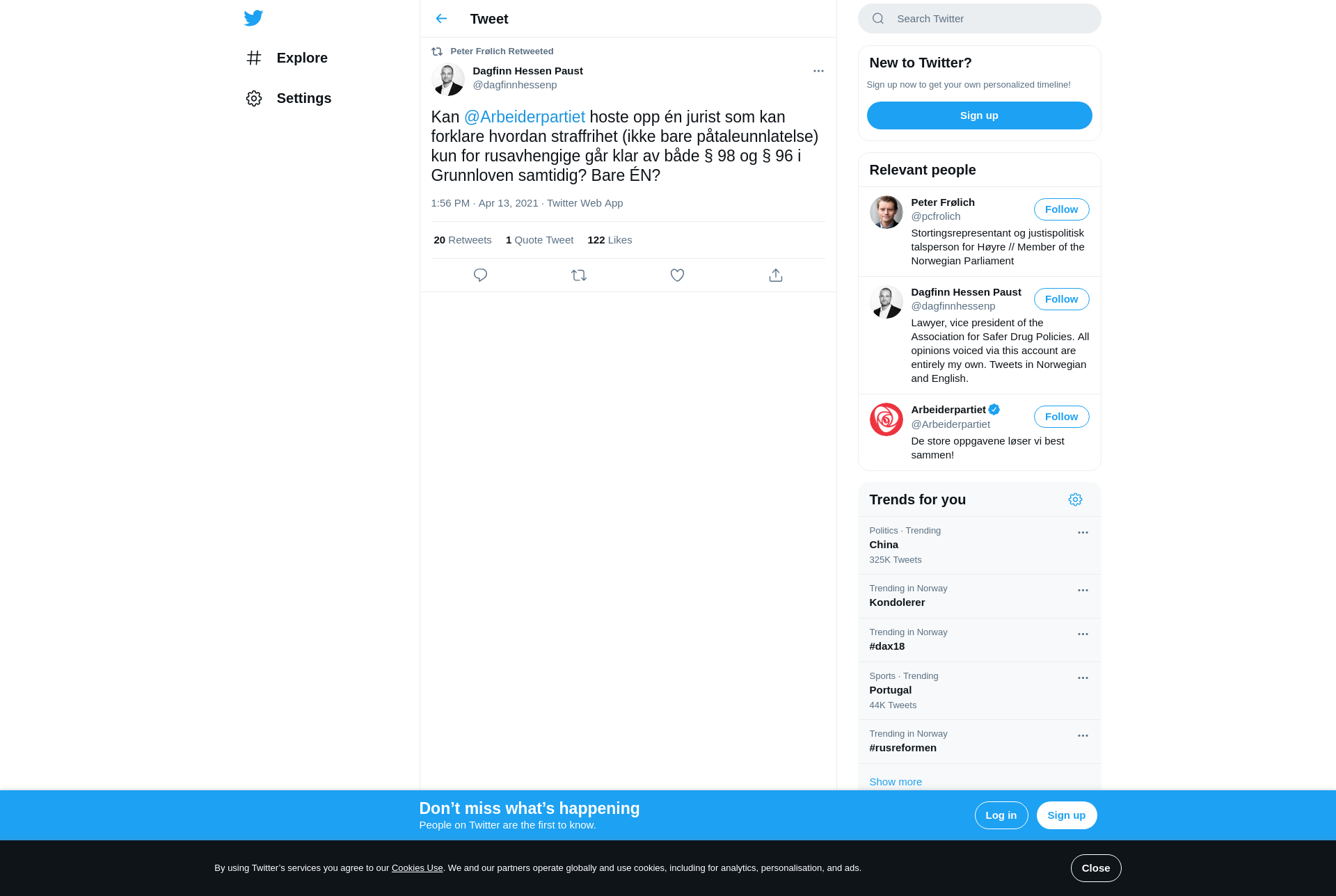Like the tweet with the heart icon

click(x=677, y=275)
